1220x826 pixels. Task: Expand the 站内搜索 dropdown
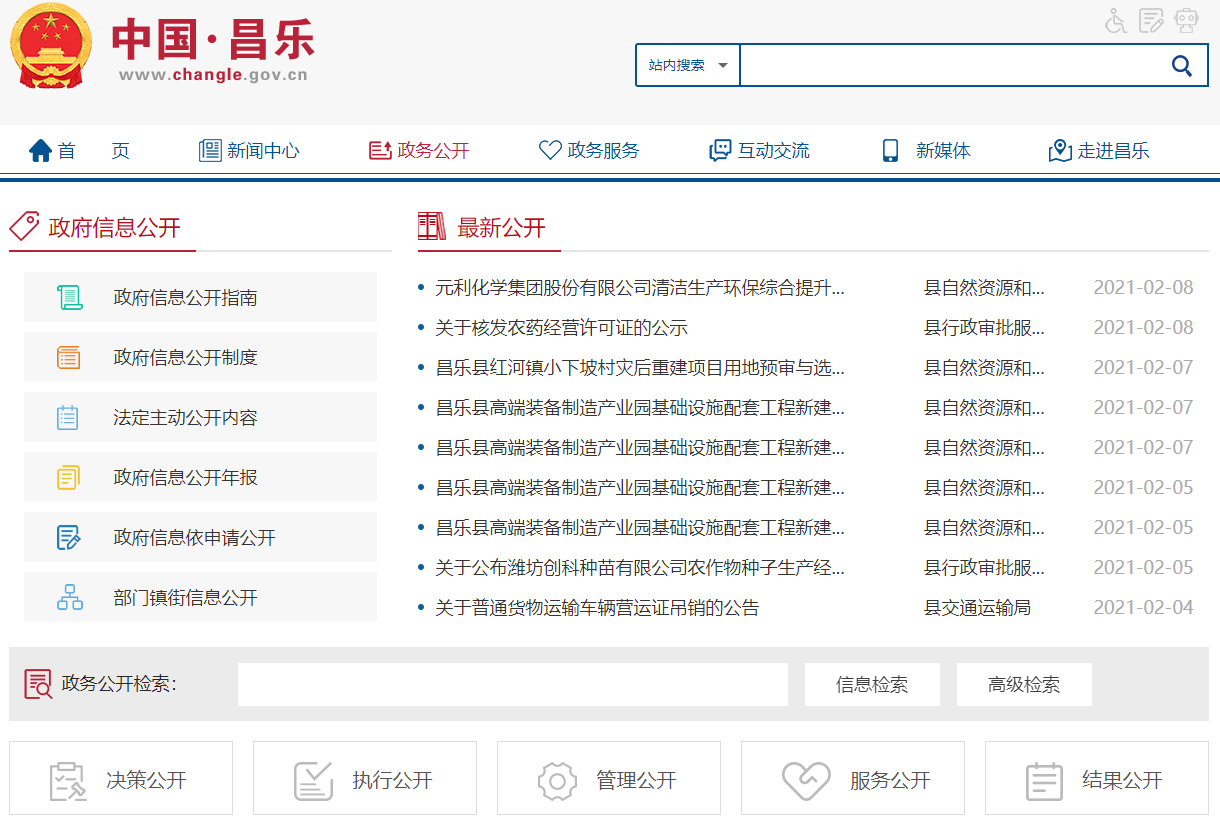(688, 66)
